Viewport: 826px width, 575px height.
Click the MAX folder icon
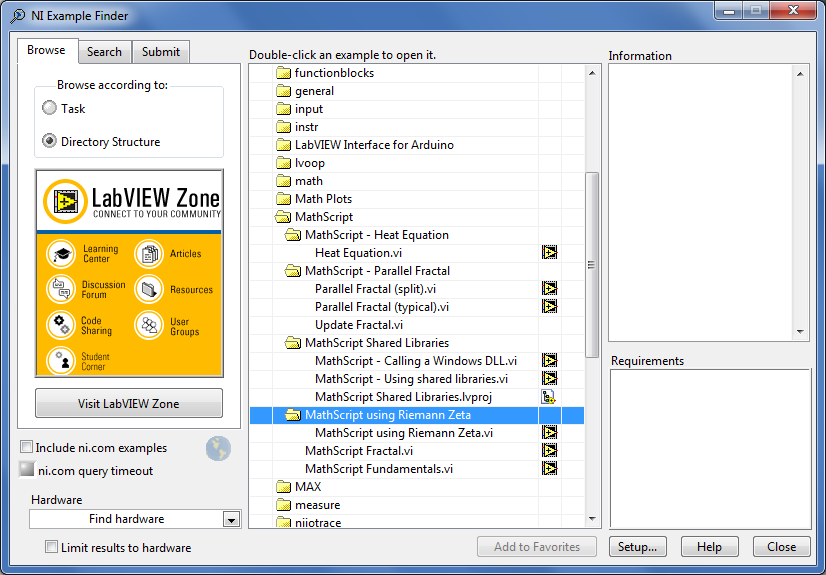point(283,487)
